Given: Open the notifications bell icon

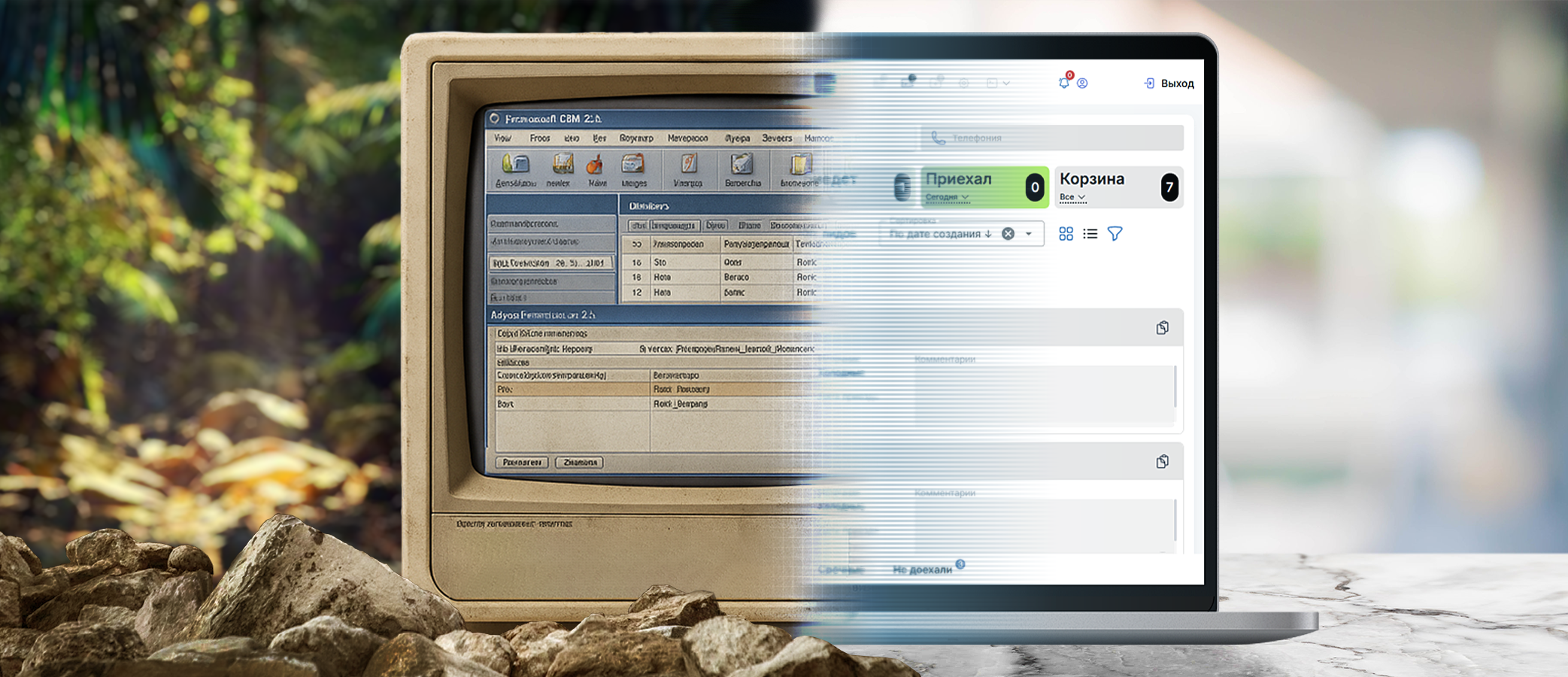Looking at the screenshot, I should (x=1063, y=83).
